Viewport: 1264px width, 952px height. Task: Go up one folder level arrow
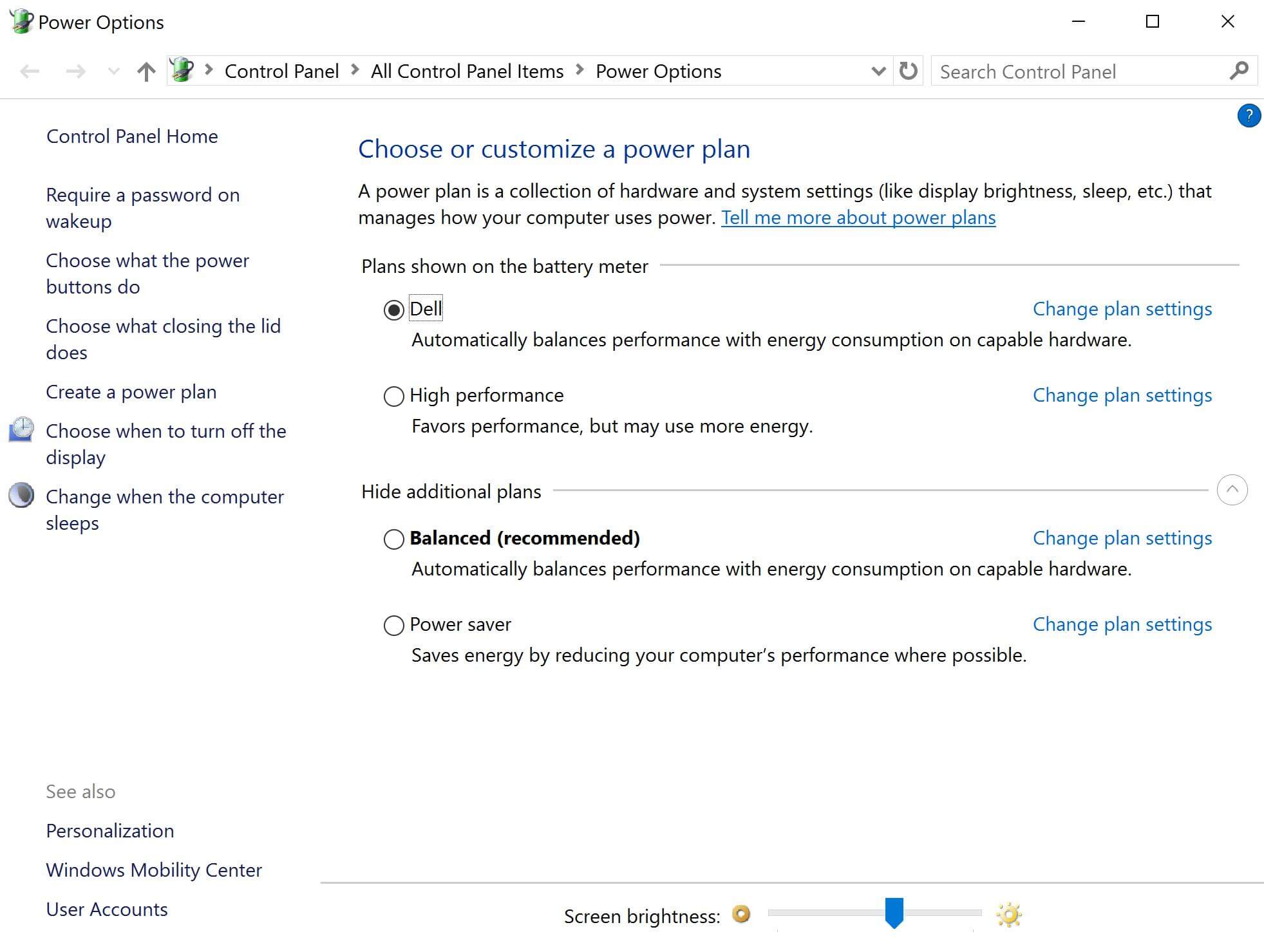[x=146, y=71]
